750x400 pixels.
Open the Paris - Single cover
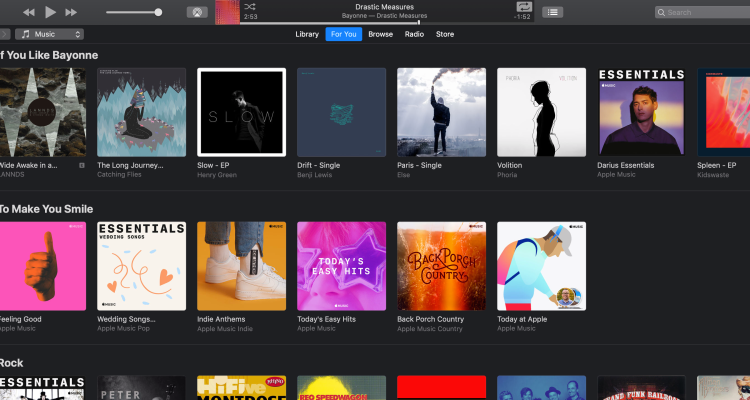(441, 112)
